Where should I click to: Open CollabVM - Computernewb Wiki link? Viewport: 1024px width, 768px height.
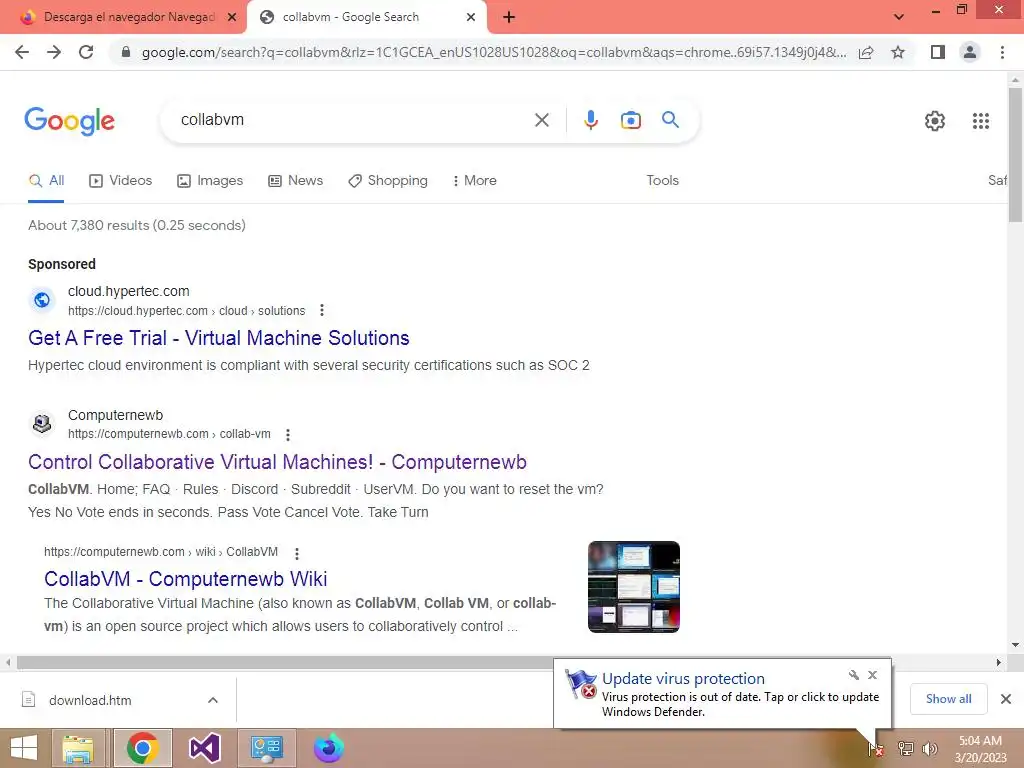tap(185, 579)
